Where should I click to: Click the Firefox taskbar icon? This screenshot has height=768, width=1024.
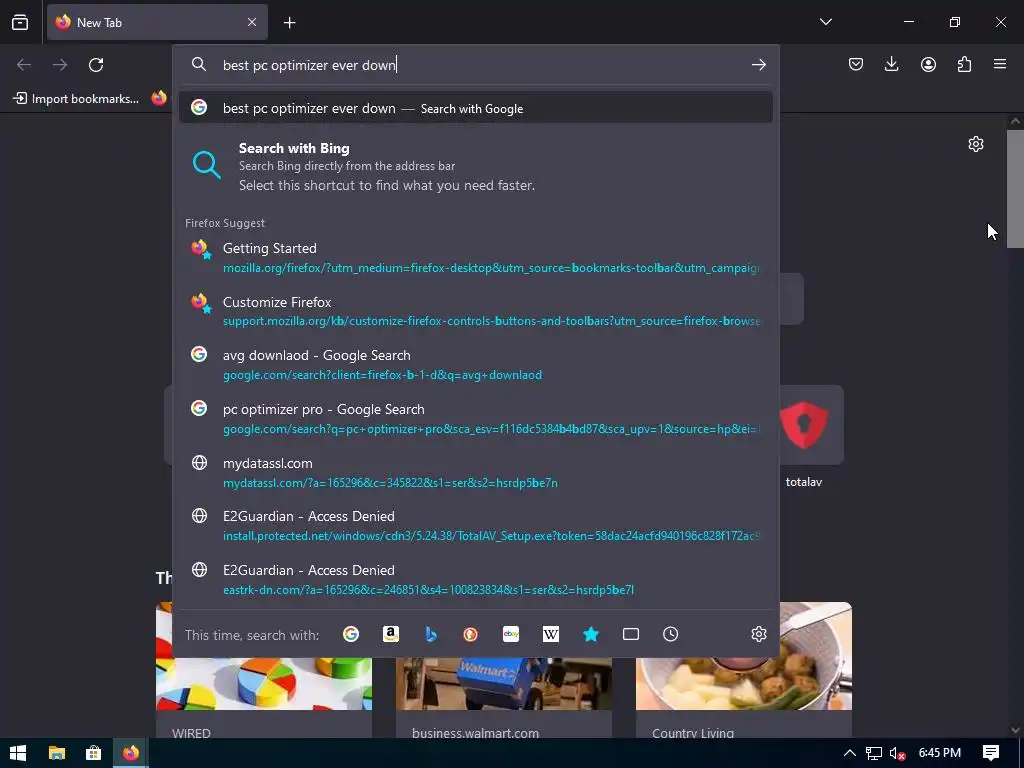point(131,753)
